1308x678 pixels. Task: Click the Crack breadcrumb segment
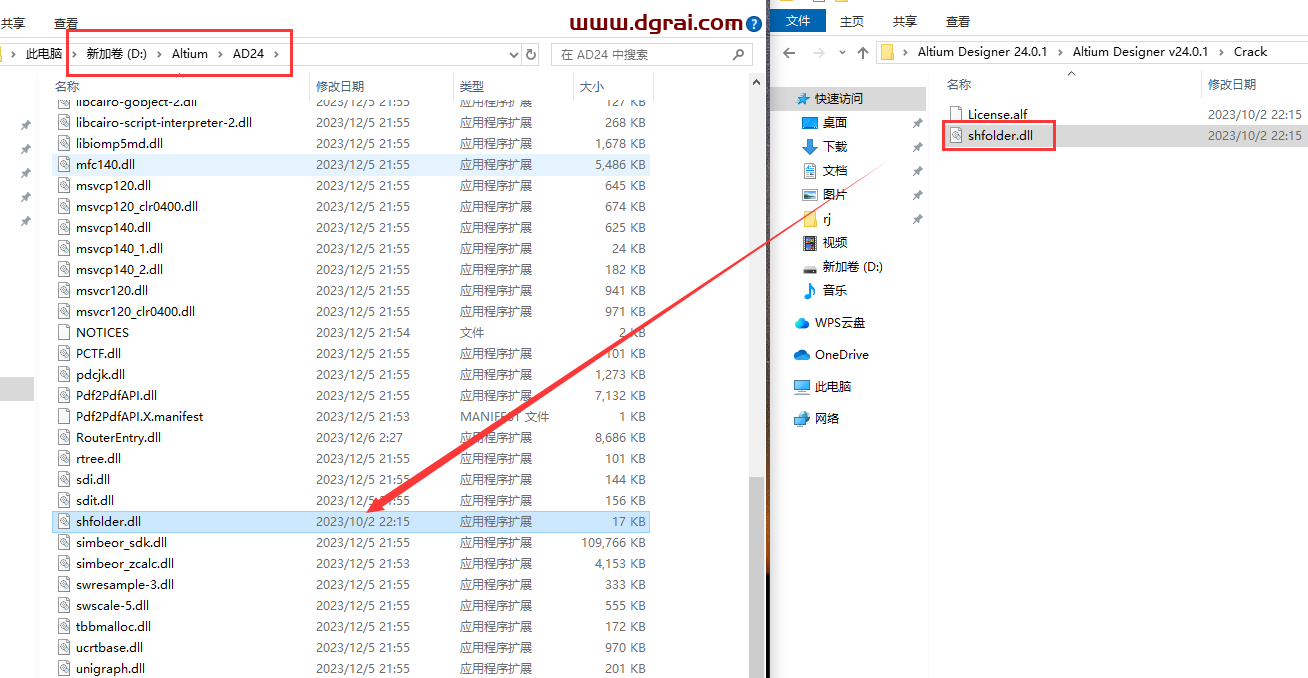click(x=1250, y=52)
